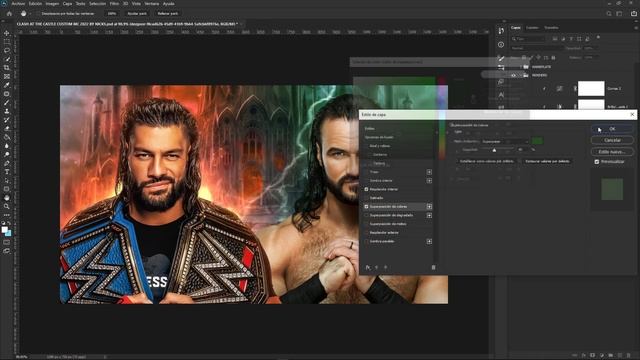Viewport: 640px width, 360px height.
Task: Select the Lasso tool
Action: [7, 50]
